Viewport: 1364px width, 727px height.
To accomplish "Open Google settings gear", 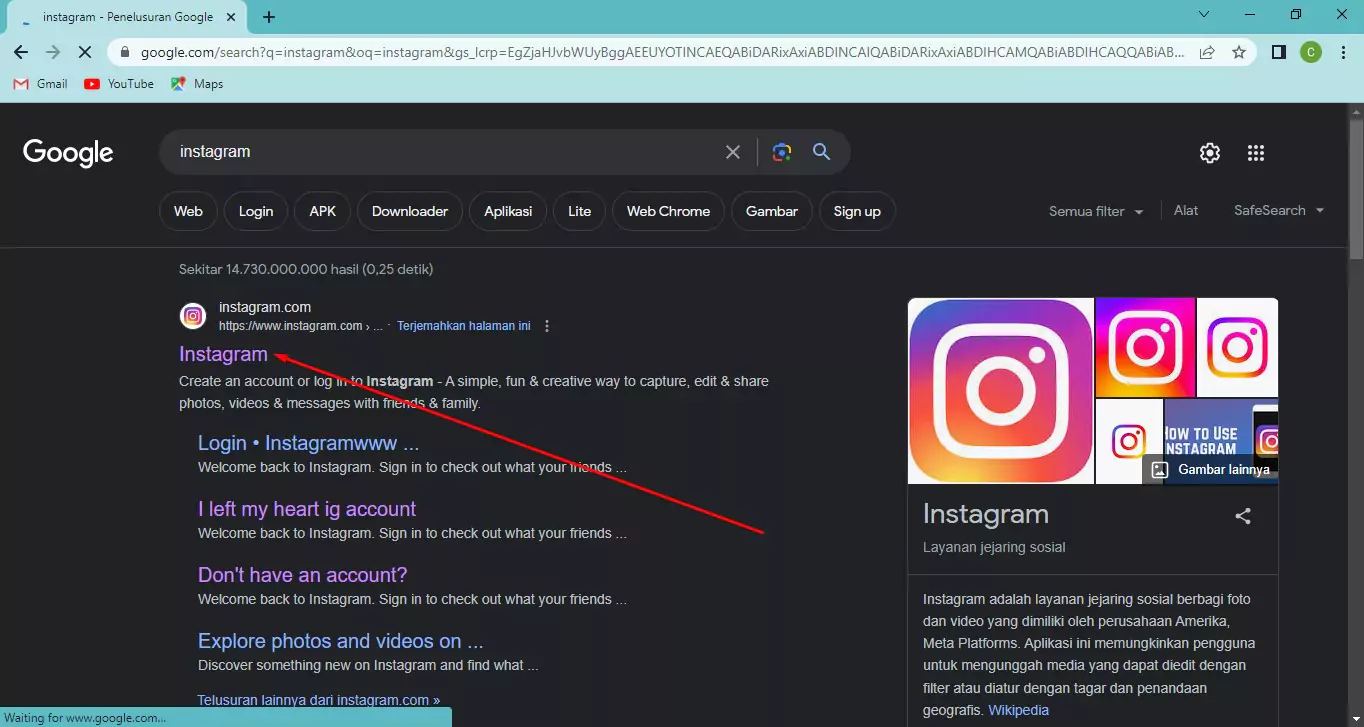I will click(x=1210, y=153).
